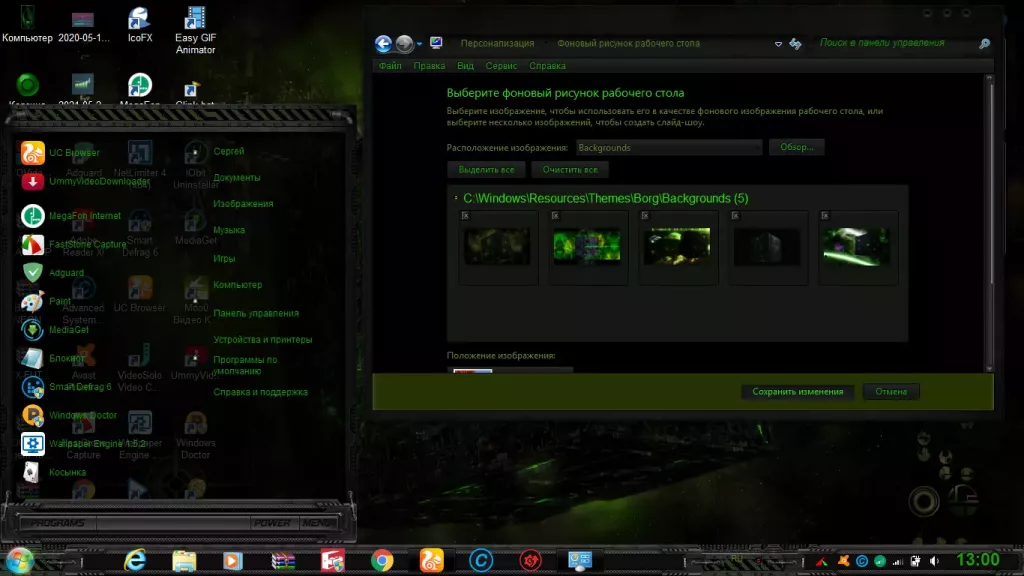Open Изображения in the start menu

(243, 204)
